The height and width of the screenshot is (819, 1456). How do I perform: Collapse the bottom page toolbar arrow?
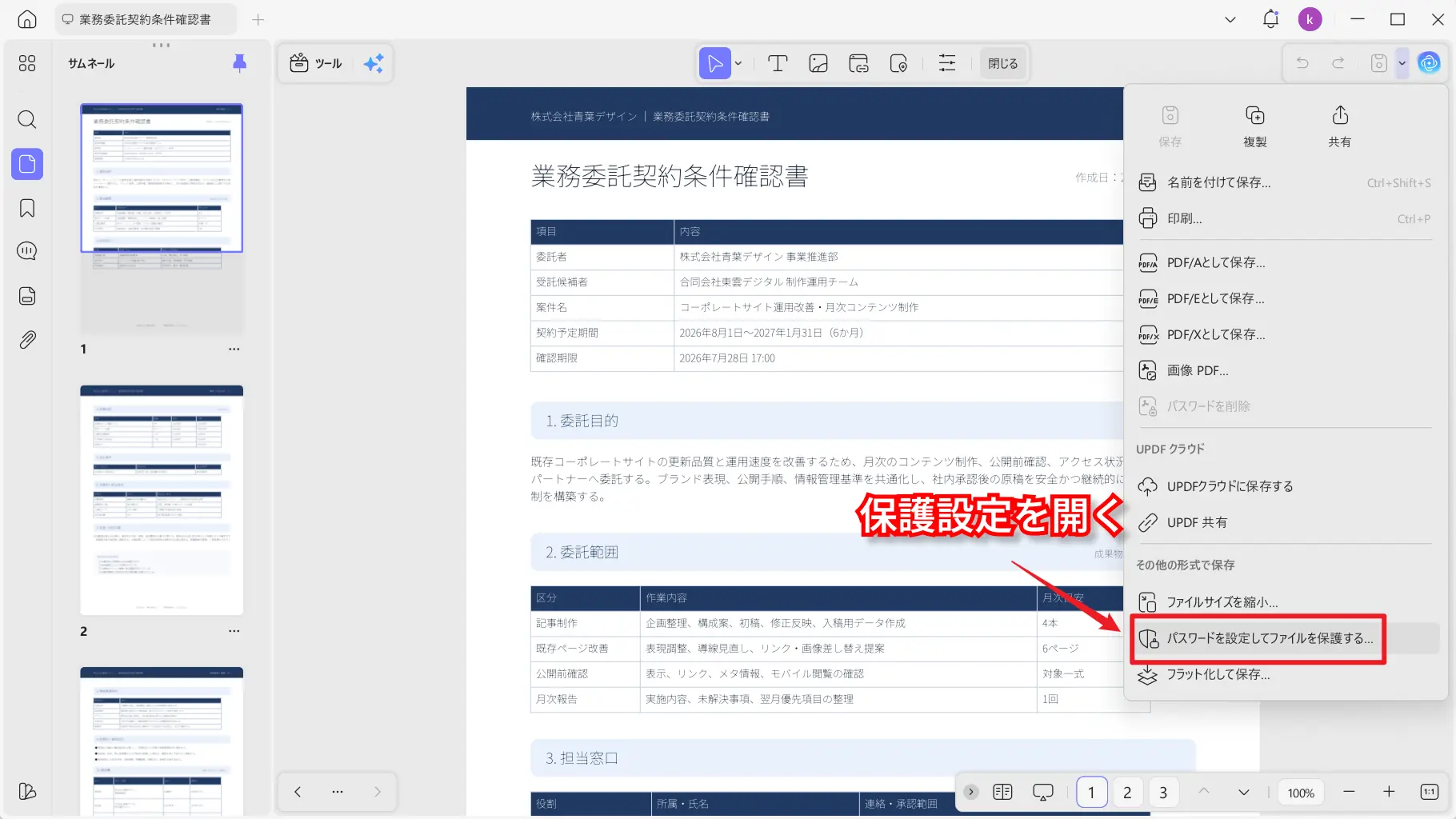[971, 792]
